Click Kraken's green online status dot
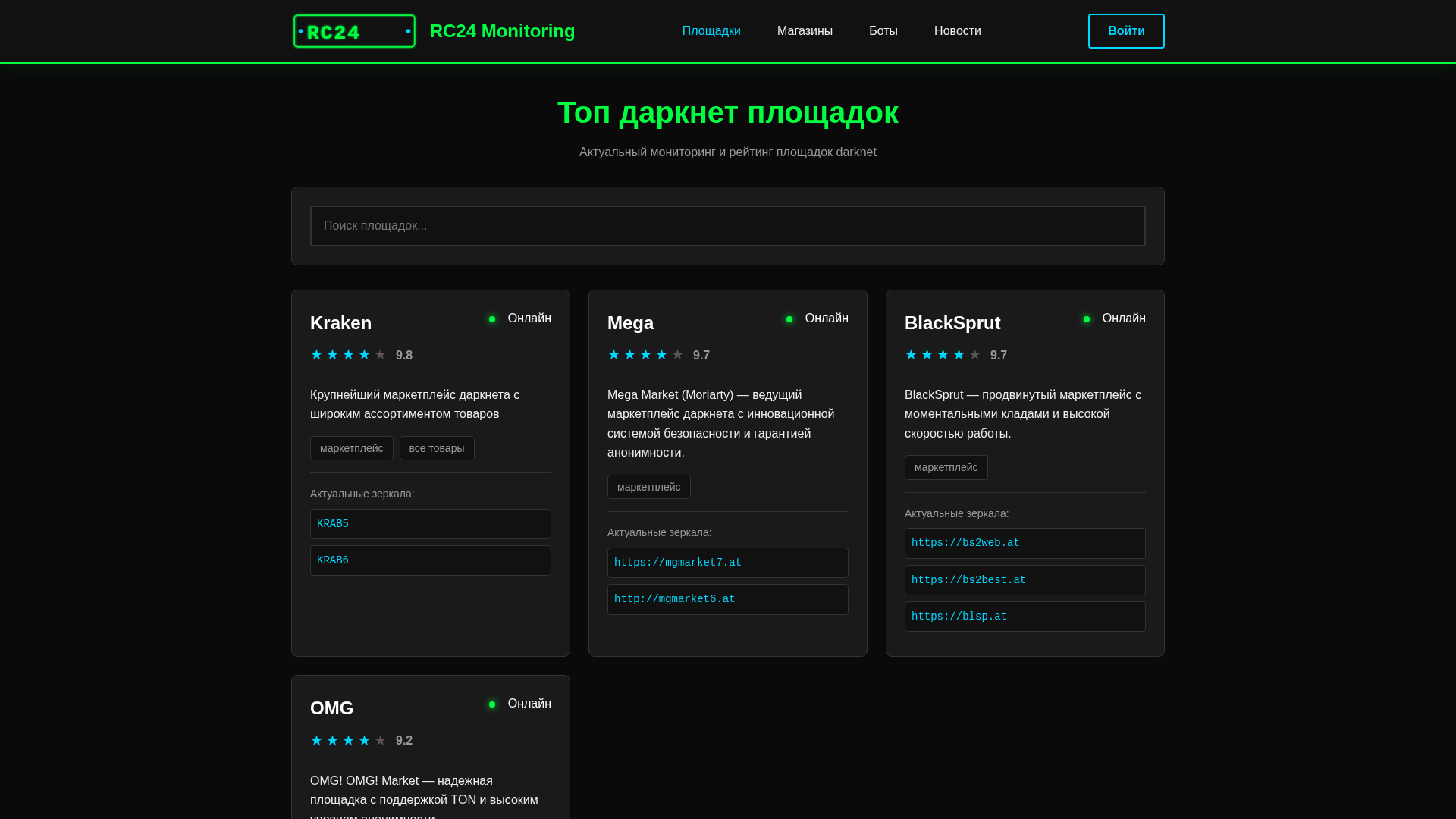 (492, 319)
